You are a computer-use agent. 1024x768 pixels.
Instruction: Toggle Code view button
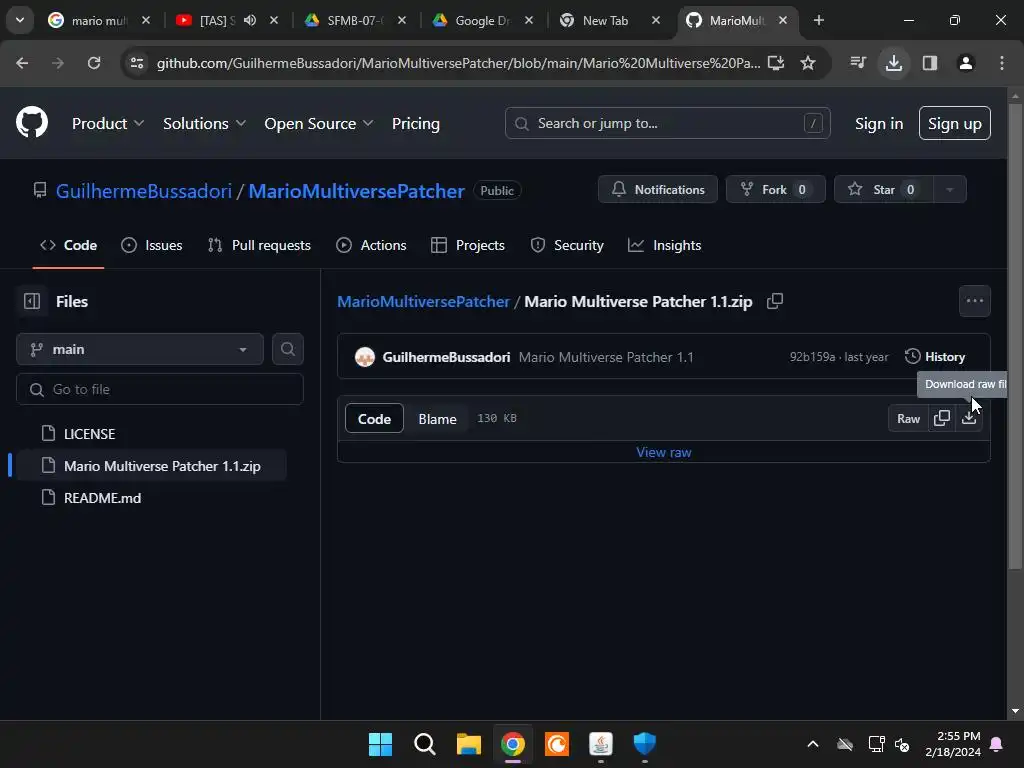click(x=374, y=419)
